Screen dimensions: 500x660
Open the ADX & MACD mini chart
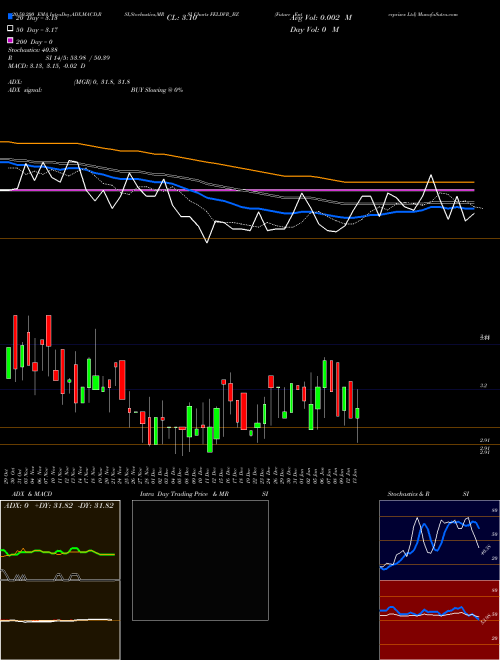(60, 580)
